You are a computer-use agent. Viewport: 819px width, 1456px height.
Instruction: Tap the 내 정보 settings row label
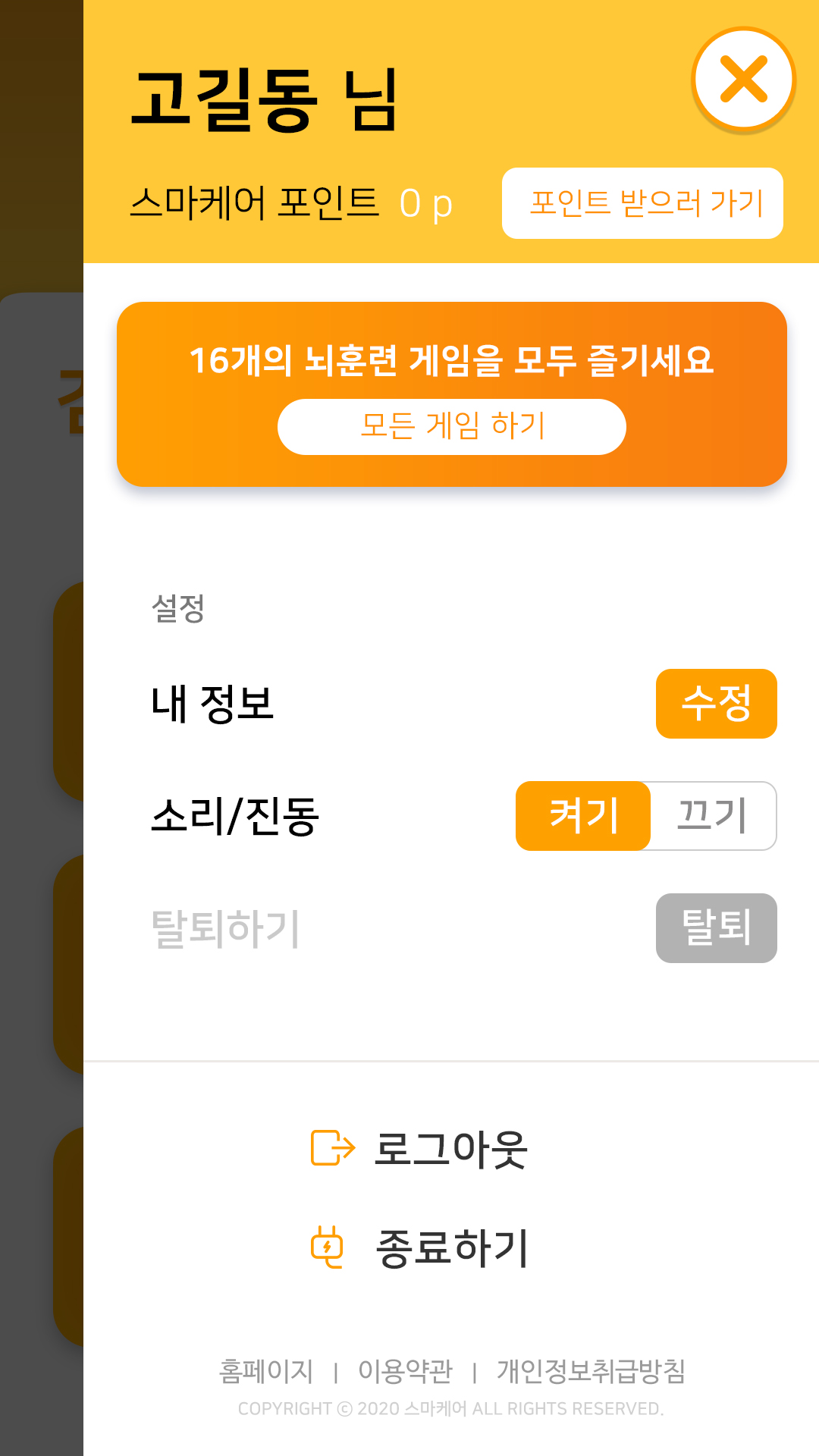click(212, 704)
